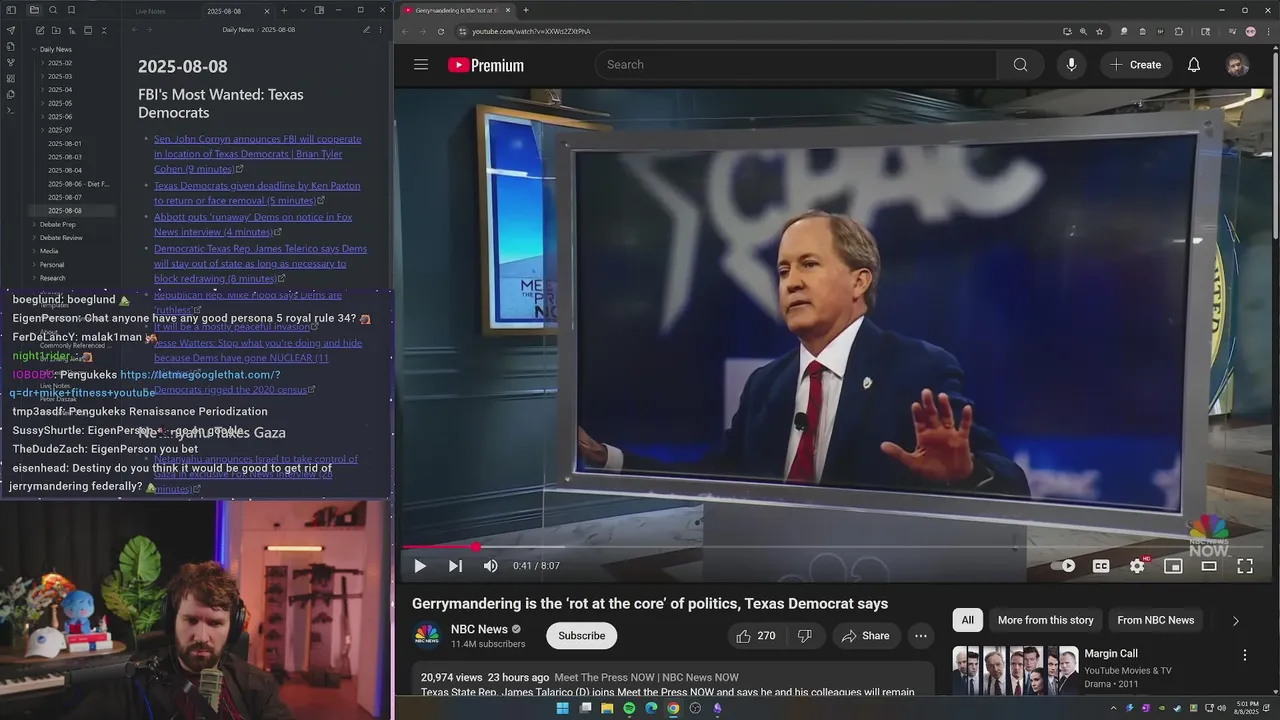Switch note to edit mode pencil icon
This screenshot has width=1280, height=720.
[366, 30]
